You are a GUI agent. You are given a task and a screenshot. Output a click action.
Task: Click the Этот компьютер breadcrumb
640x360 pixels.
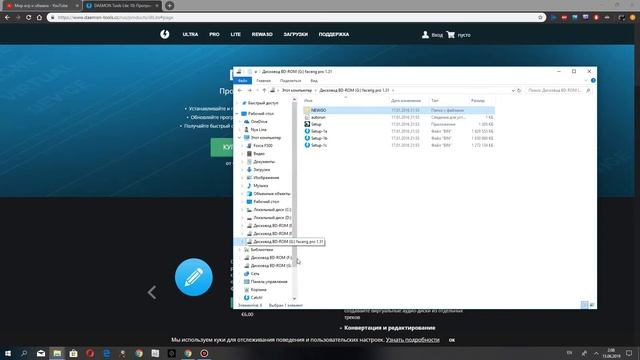click(x=297, y=90)
